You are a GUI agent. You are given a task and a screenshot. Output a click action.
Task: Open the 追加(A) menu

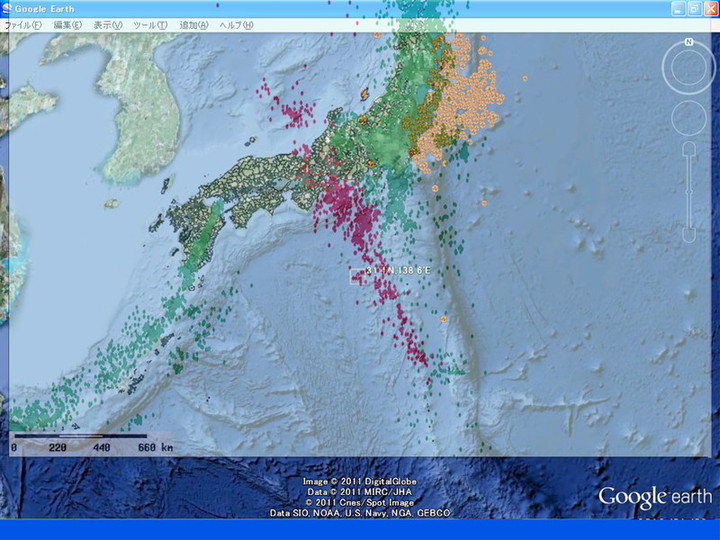pyautogui.click(x=193, y=24)
